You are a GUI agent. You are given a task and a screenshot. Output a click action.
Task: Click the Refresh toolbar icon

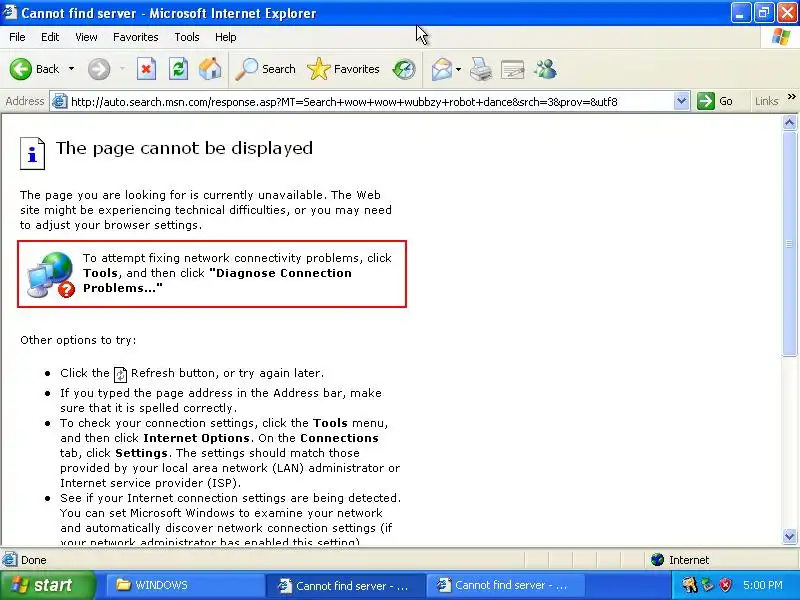coord(178,69)
